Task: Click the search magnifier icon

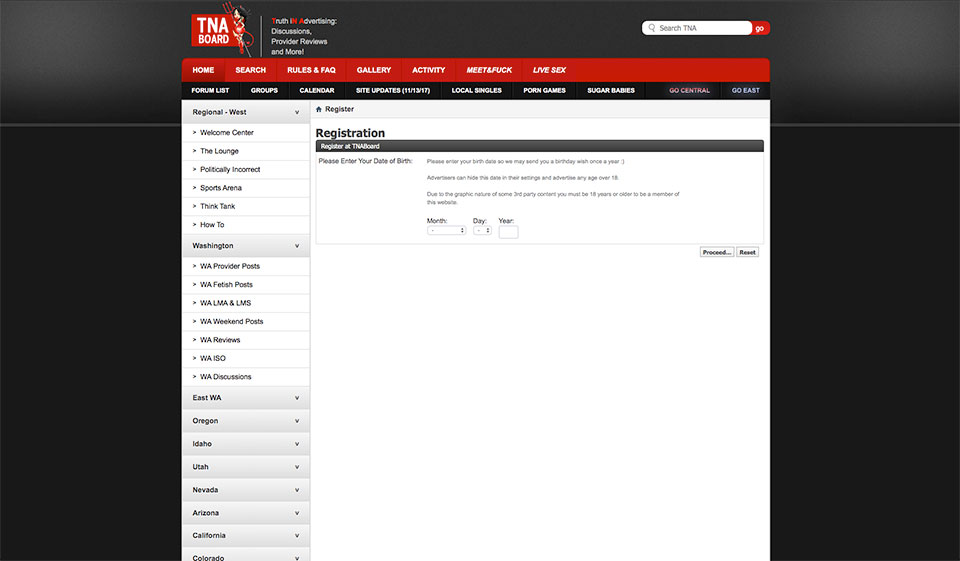Action: click(x=652, y=28)
